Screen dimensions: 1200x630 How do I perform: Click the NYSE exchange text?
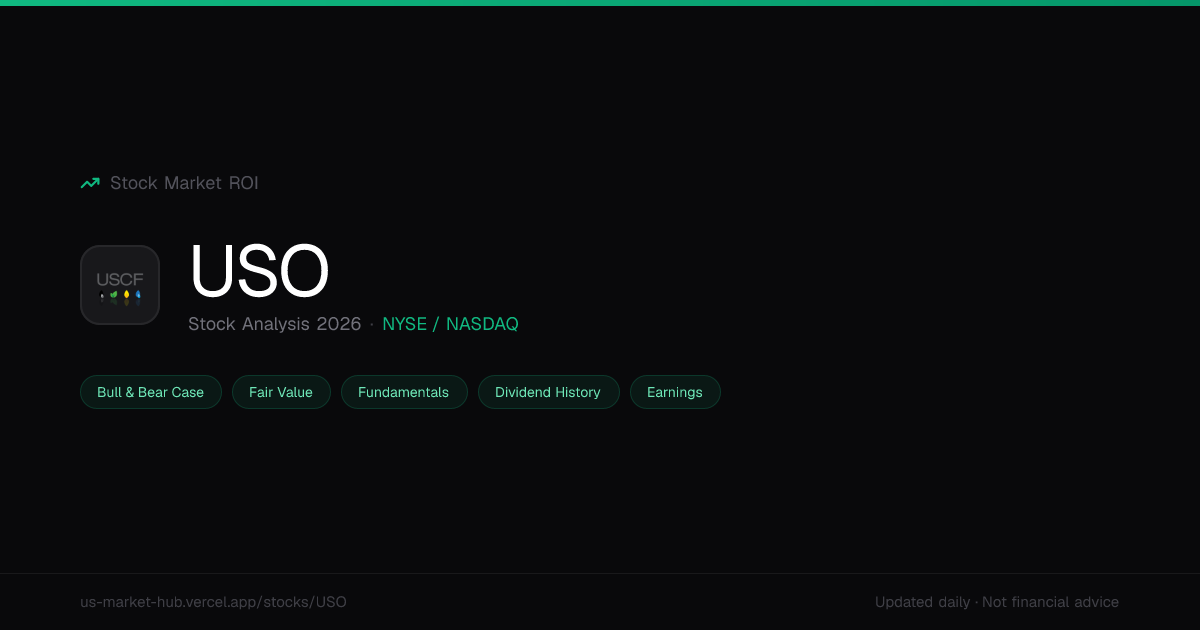404,324
